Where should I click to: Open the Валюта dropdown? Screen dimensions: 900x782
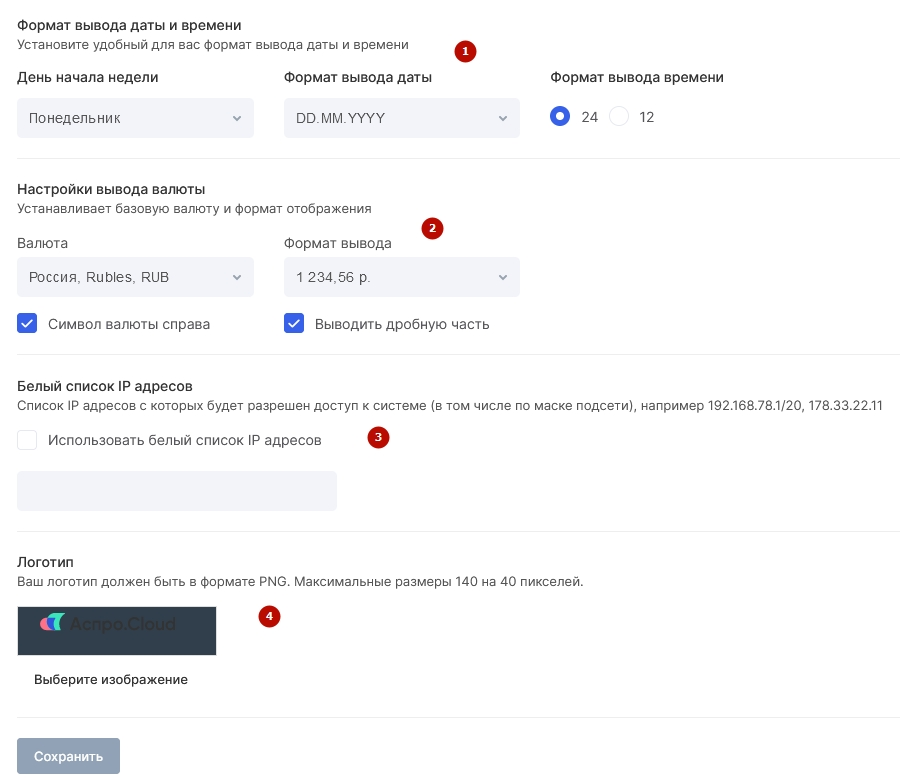click(x=135, y=277)
